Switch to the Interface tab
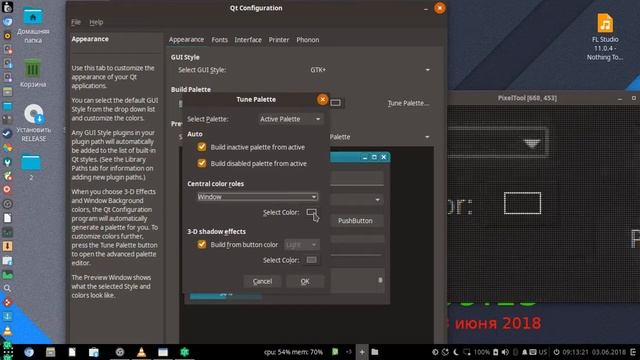Image resolution: width=640 pixels, height=360 pixels. click(248, 40)
